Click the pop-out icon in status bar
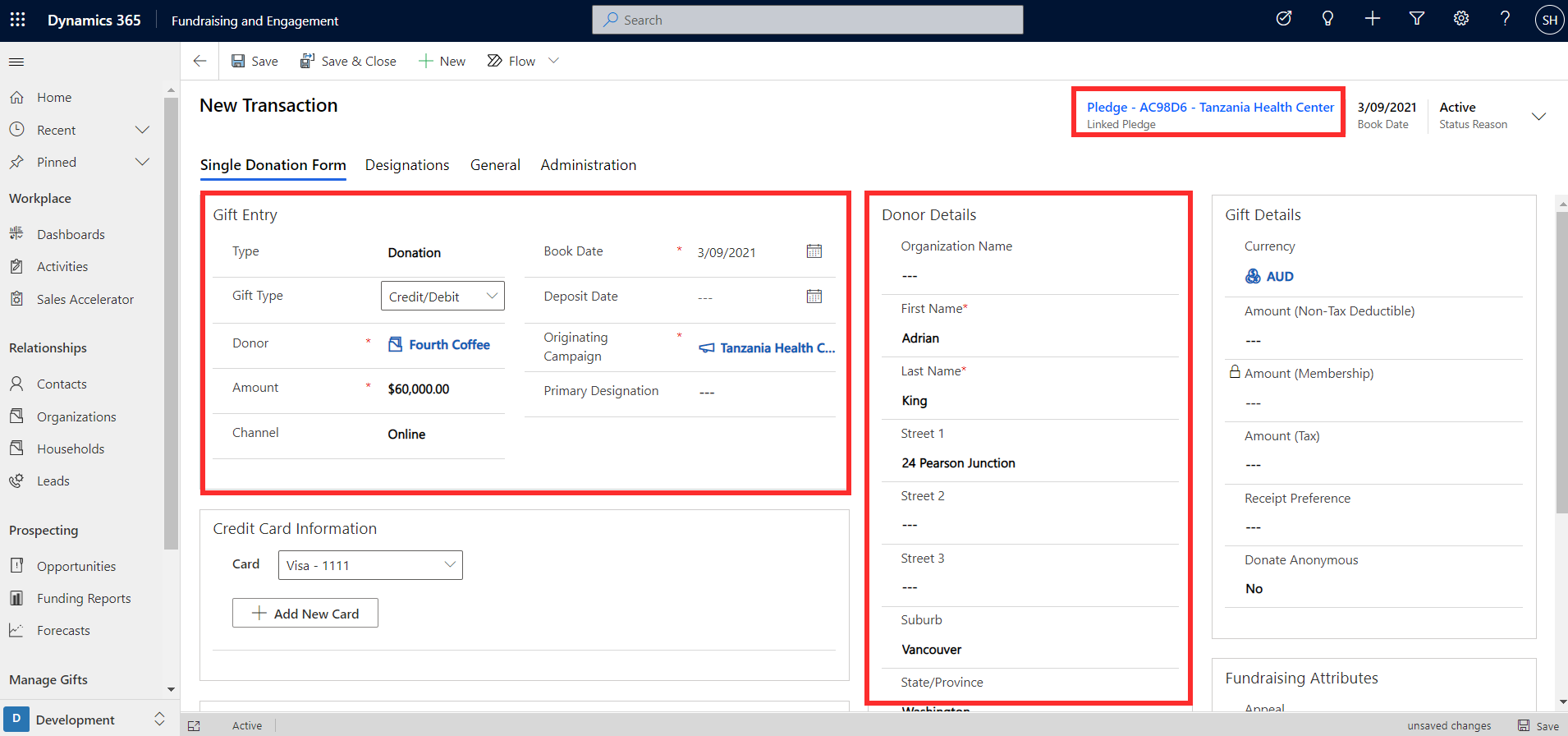The width and height of the screenshot is (1568, 736). click(194, 725)
